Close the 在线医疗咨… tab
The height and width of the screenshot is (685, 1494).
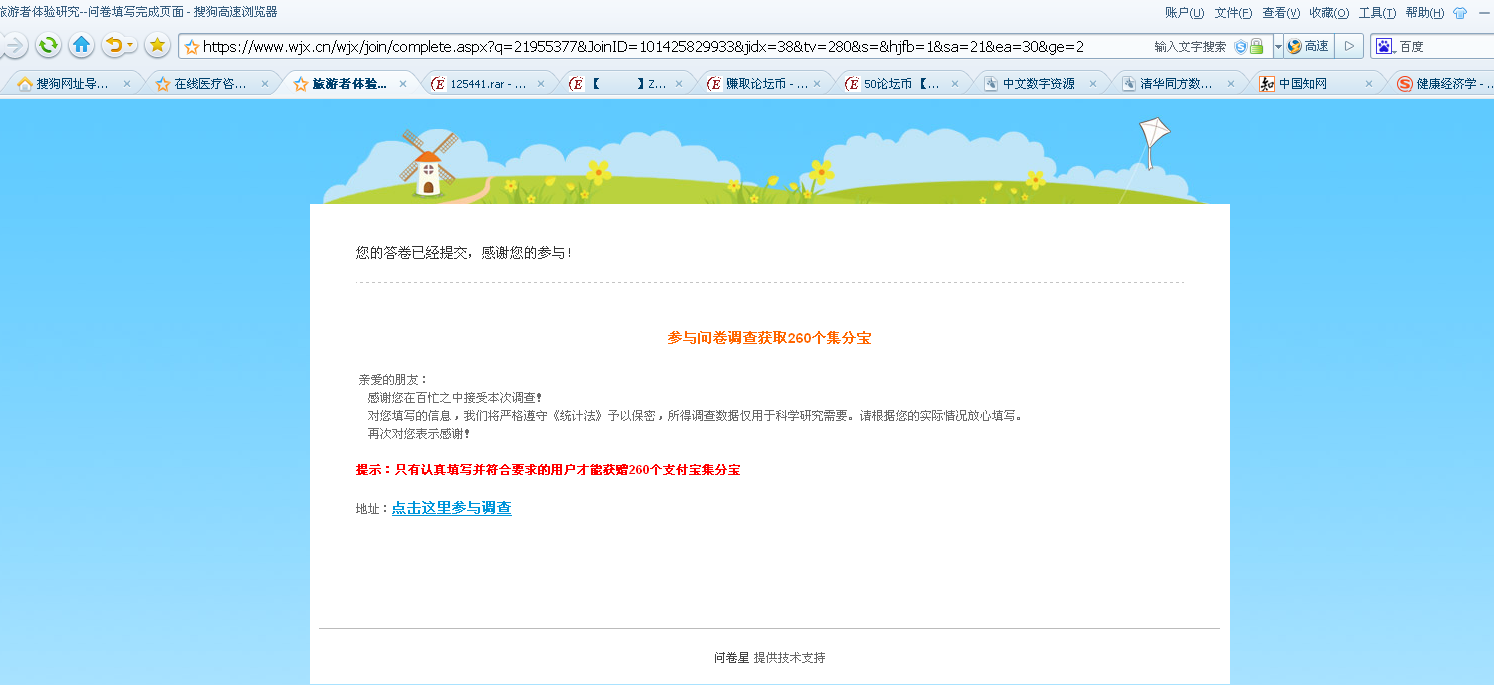[x=265, y=84]
